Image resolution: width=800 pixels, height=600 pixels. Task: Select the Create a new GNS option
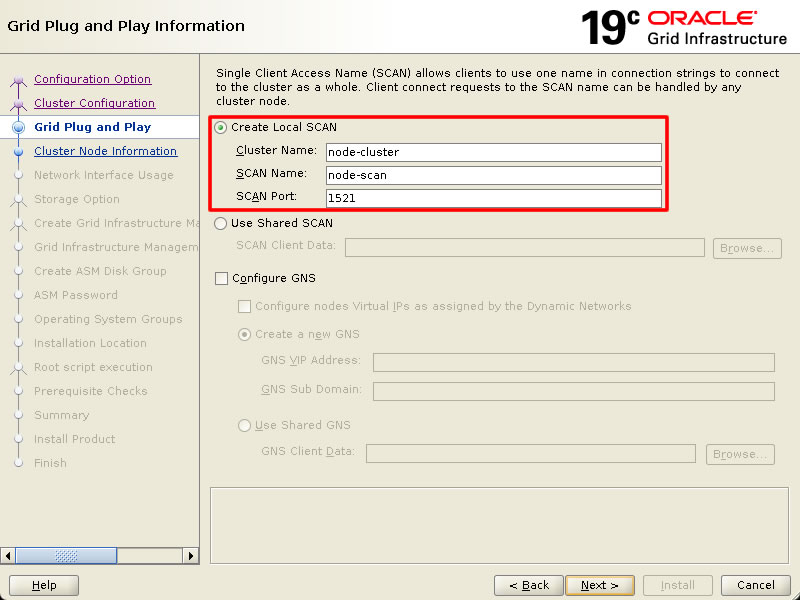point(244,335)
